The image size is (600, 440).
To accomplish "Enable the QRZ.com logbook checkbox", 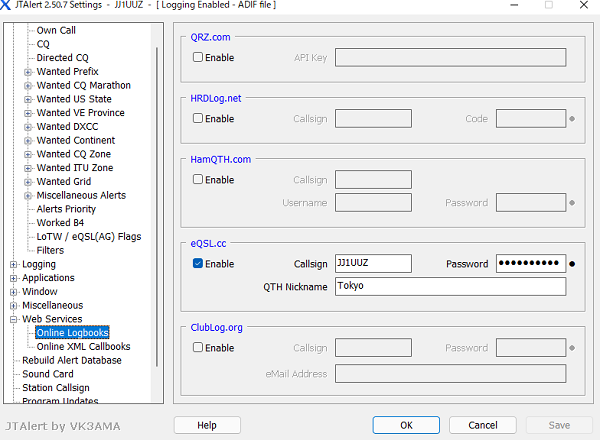I will (x=198, y=58).
